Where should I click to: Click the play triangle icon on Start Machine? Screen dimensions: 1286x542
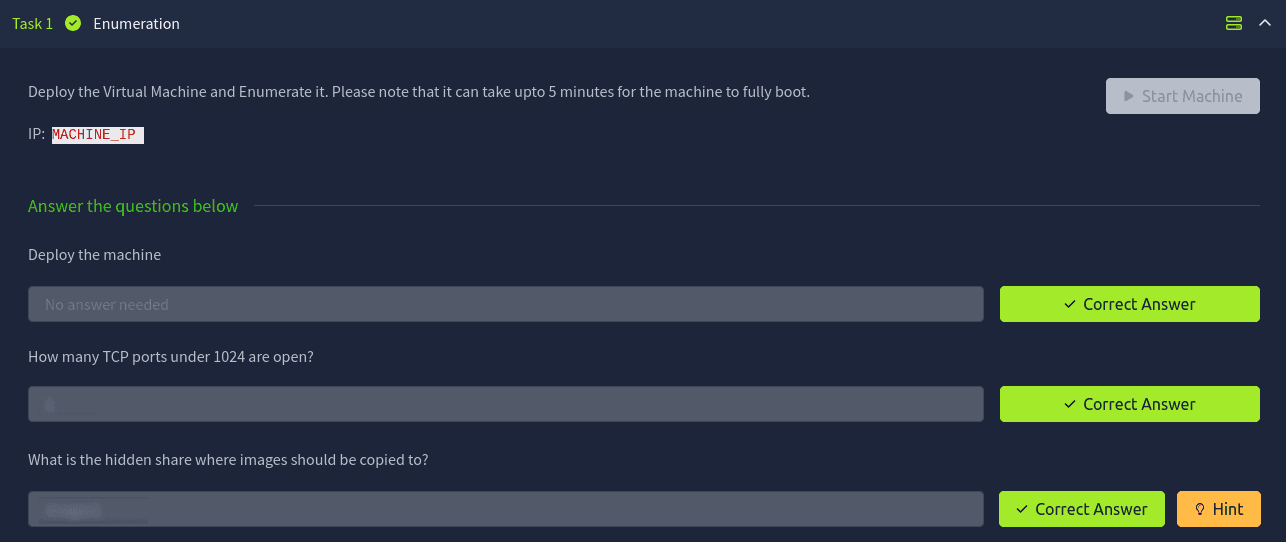point(1129,96)
